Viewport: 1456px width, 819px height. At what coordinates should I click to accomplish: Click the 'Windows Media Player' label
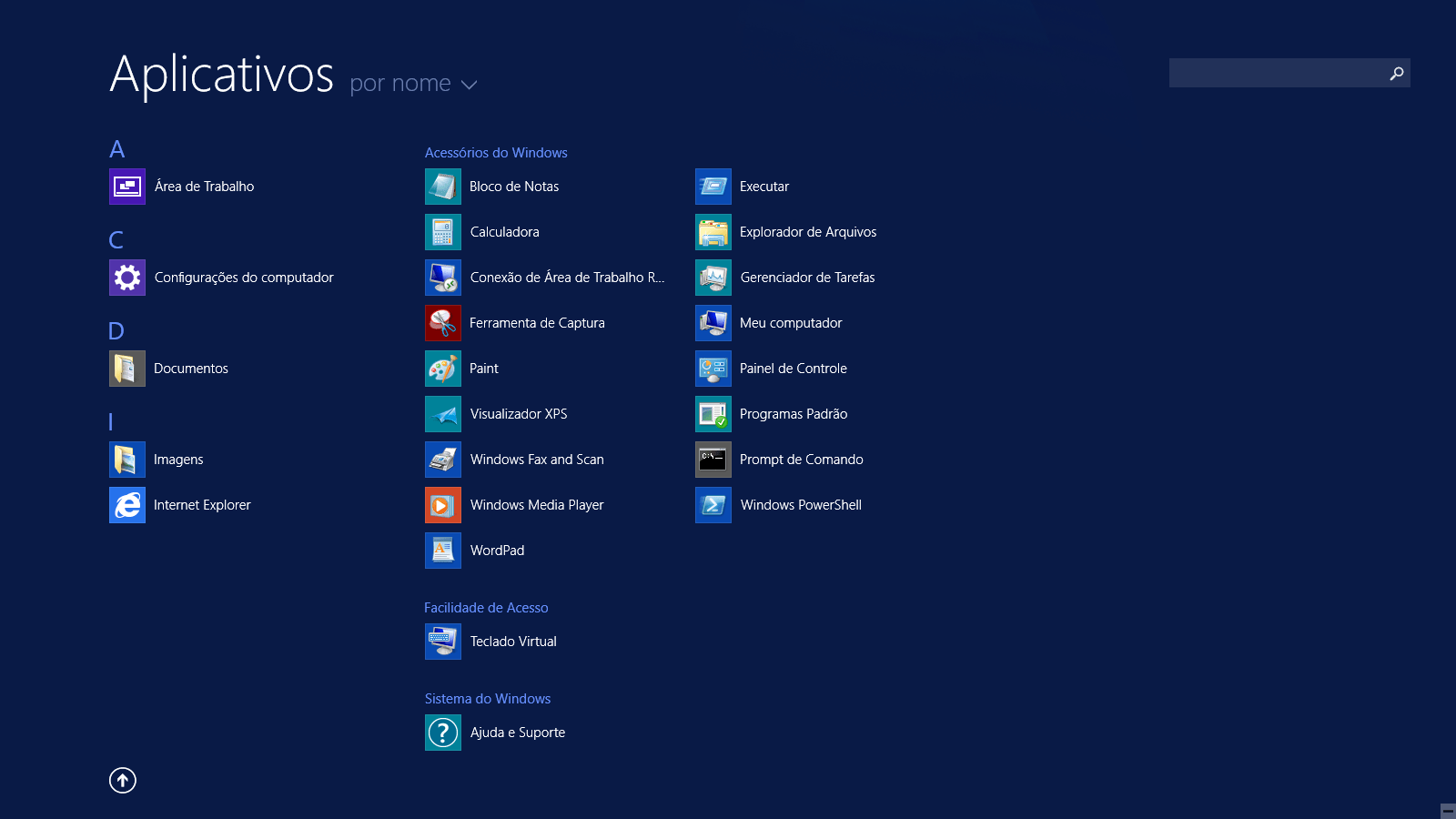click(x=537, y=505)
